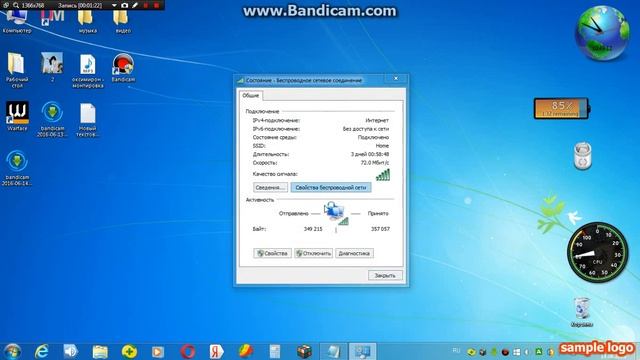Click the Bandicam bar move handle icon
This screenshot has width=640, height=360.
click(x=6, y=5)
